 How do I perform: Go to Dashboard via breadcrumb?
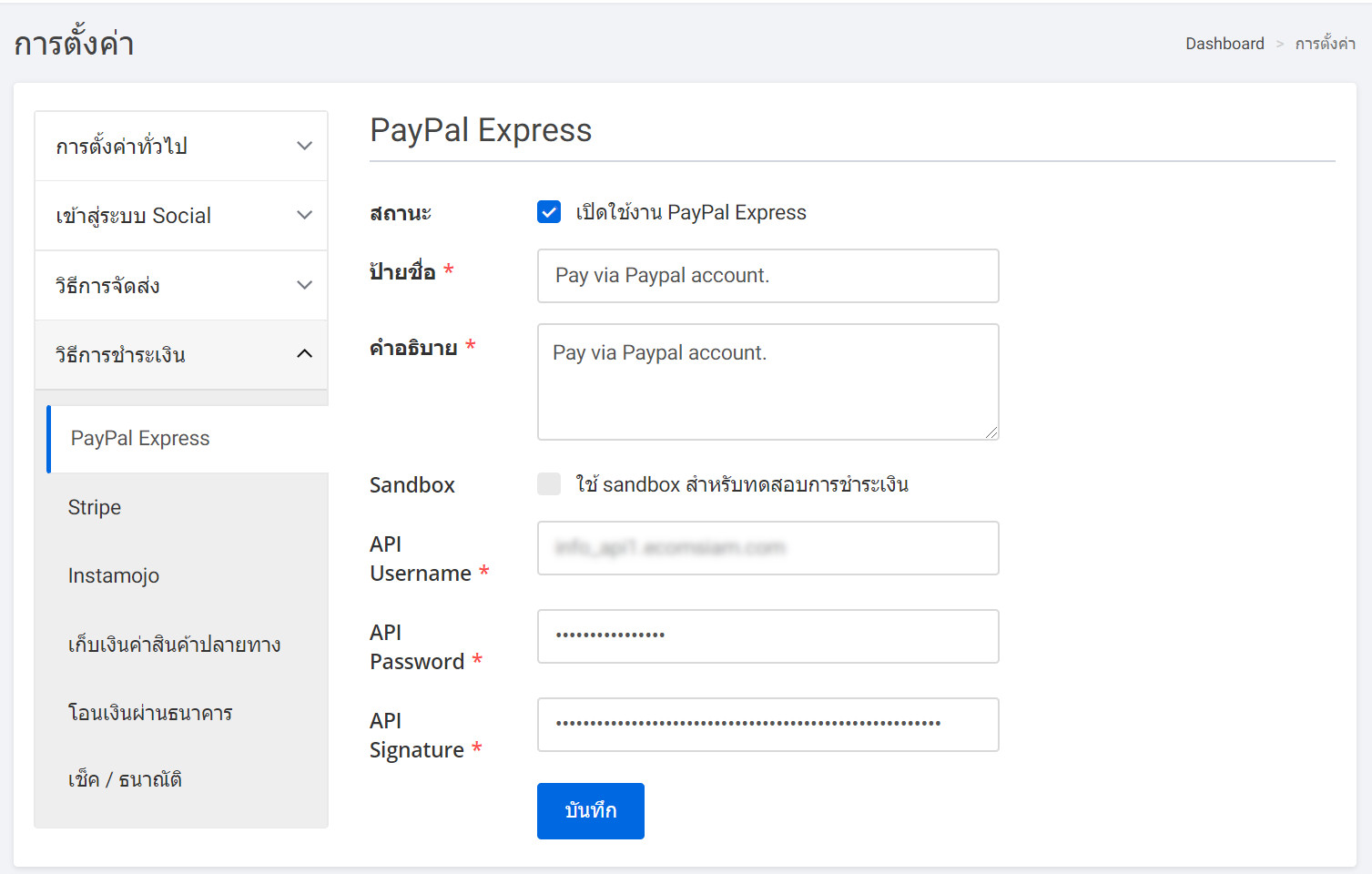tap(1225, 44)
